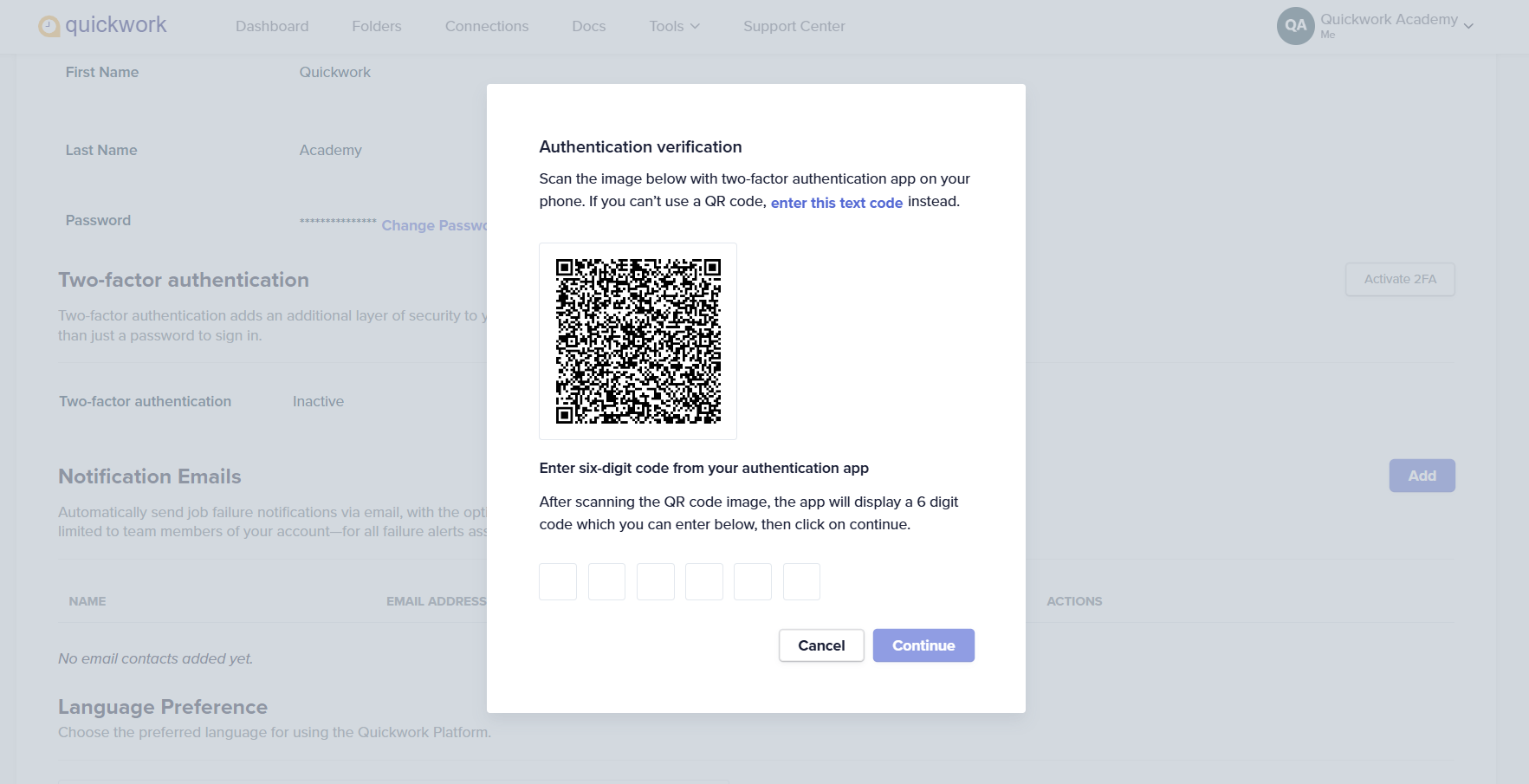
Task: Cancel the authentication verification dialog
Action: coord(821,645)
